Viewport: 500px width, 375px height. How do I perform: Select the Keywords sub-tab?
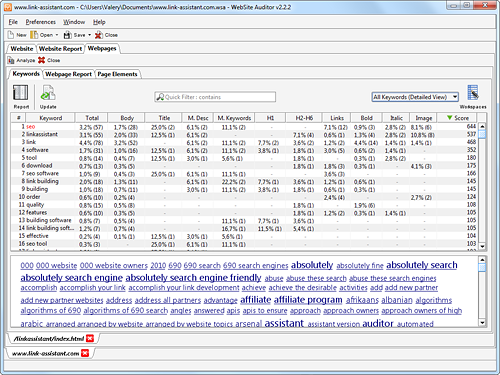click(26, 74)
